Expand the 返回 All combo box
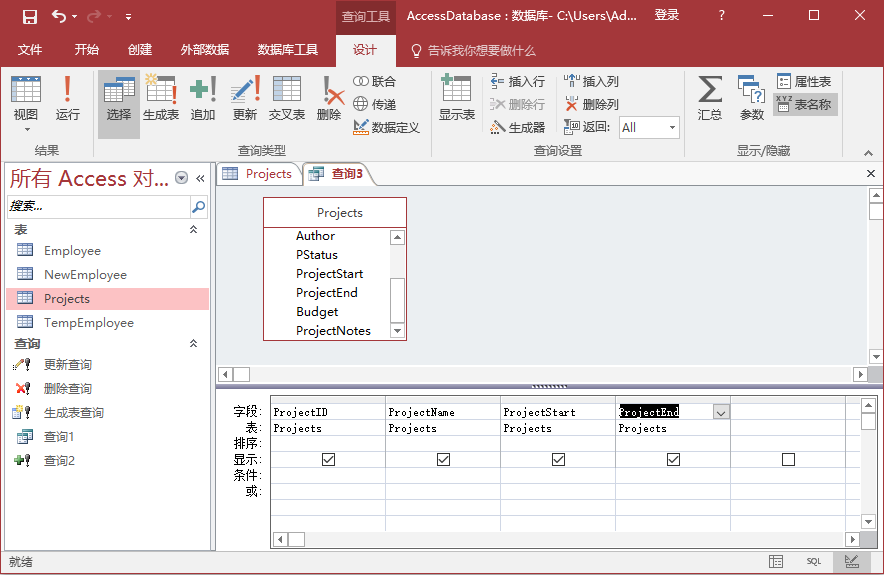Image resolution: width=884 pixels, height=575 pixels. click(672, 127)
